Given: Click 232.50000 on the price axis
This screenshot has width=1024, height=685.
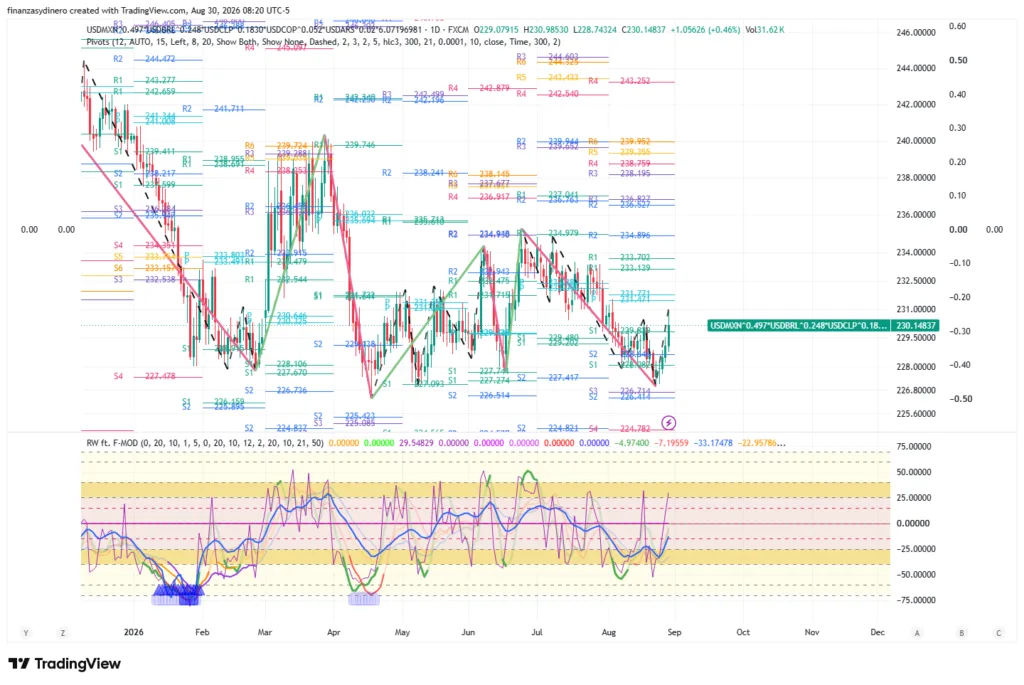Looking at the screenshot, I should tap(916, 281).
